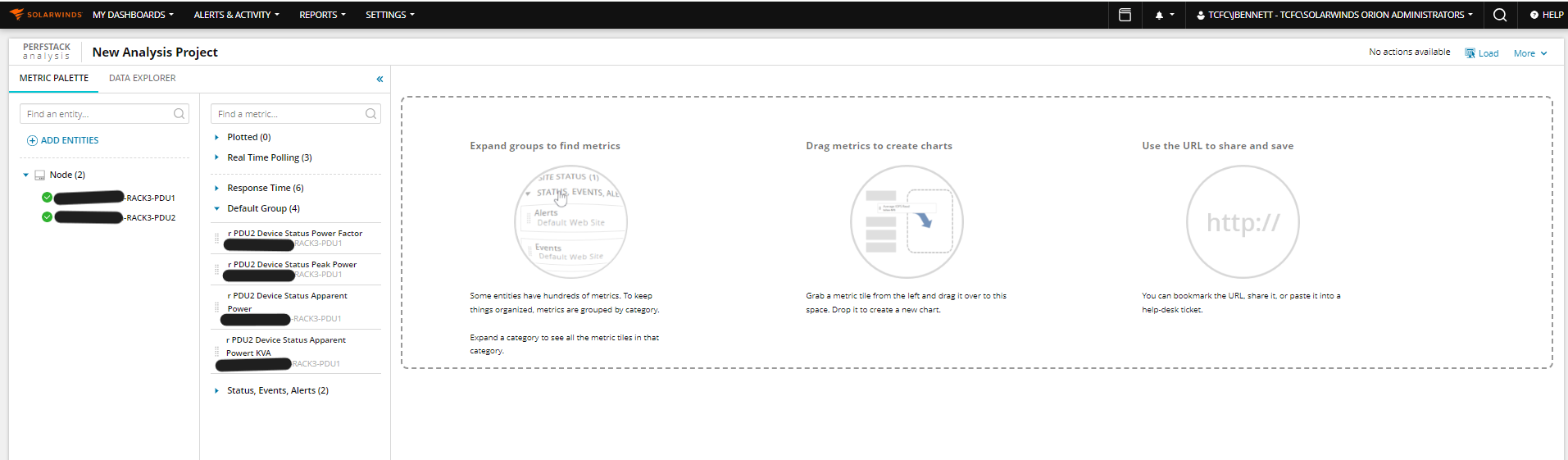Collapse the metric palette with double-chevron
The image size is (1568, 460).
pos(380,79)
